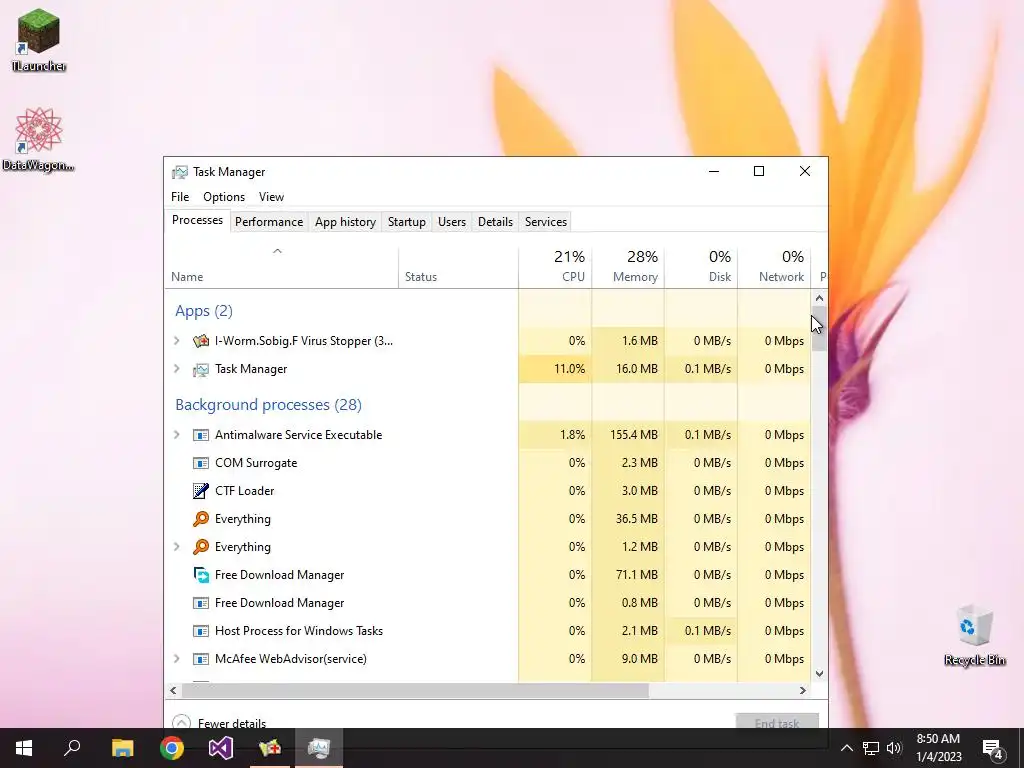Click the 11.0% CPU cell

coord(555,369)
